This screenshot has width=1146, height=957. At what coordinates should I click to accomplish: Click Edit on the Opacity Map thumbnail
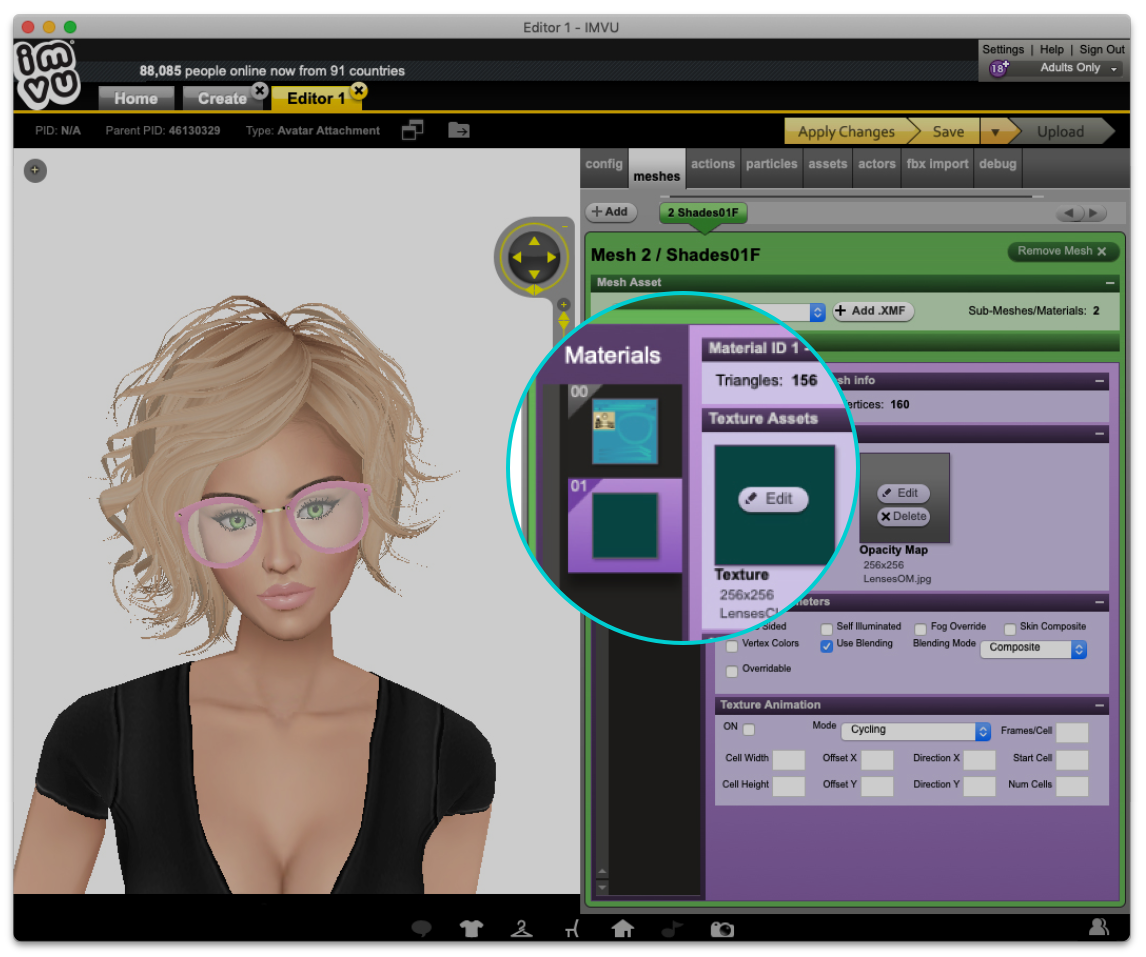tap(903, 493)
